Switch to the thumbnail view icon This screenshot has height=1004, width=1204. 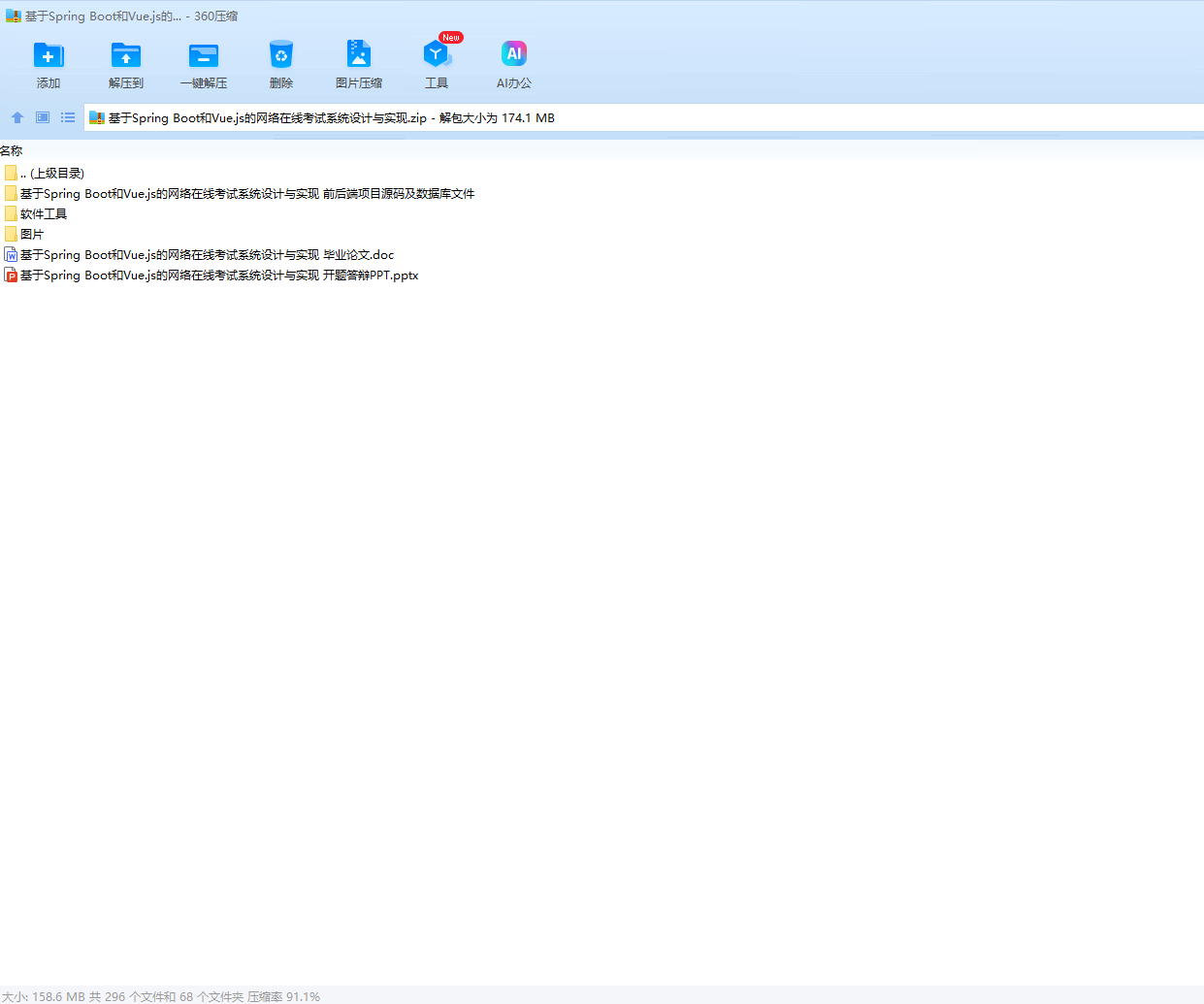(x=43, y=117)
